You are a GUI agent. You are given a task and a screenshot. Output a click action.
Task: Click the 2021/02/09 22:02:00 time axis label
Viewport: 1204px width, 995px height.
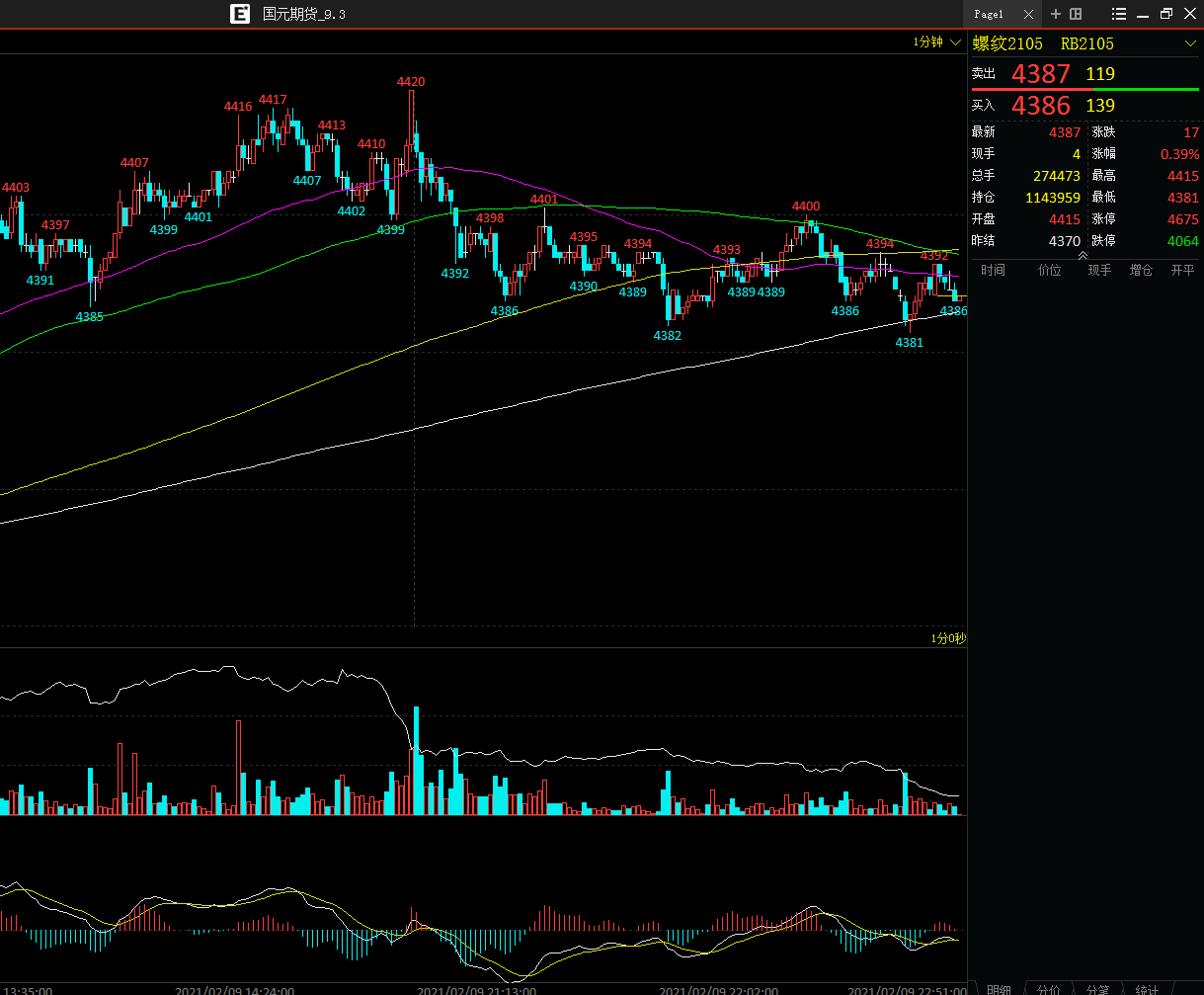[718, 990]
